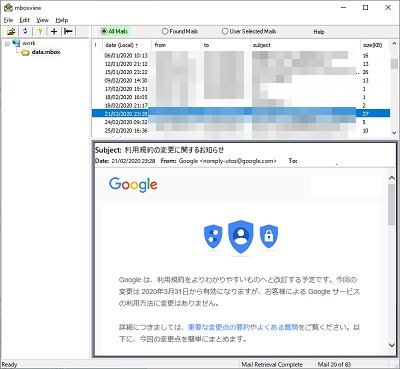Click the work label in tree
The image size is (400, 369).
29,43
